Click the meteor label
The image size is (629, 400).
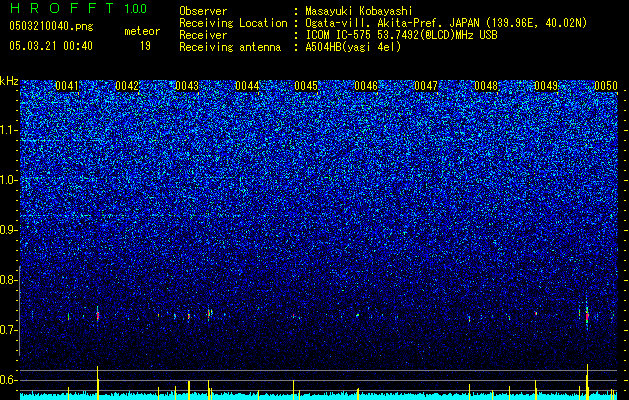coord(142,31)
